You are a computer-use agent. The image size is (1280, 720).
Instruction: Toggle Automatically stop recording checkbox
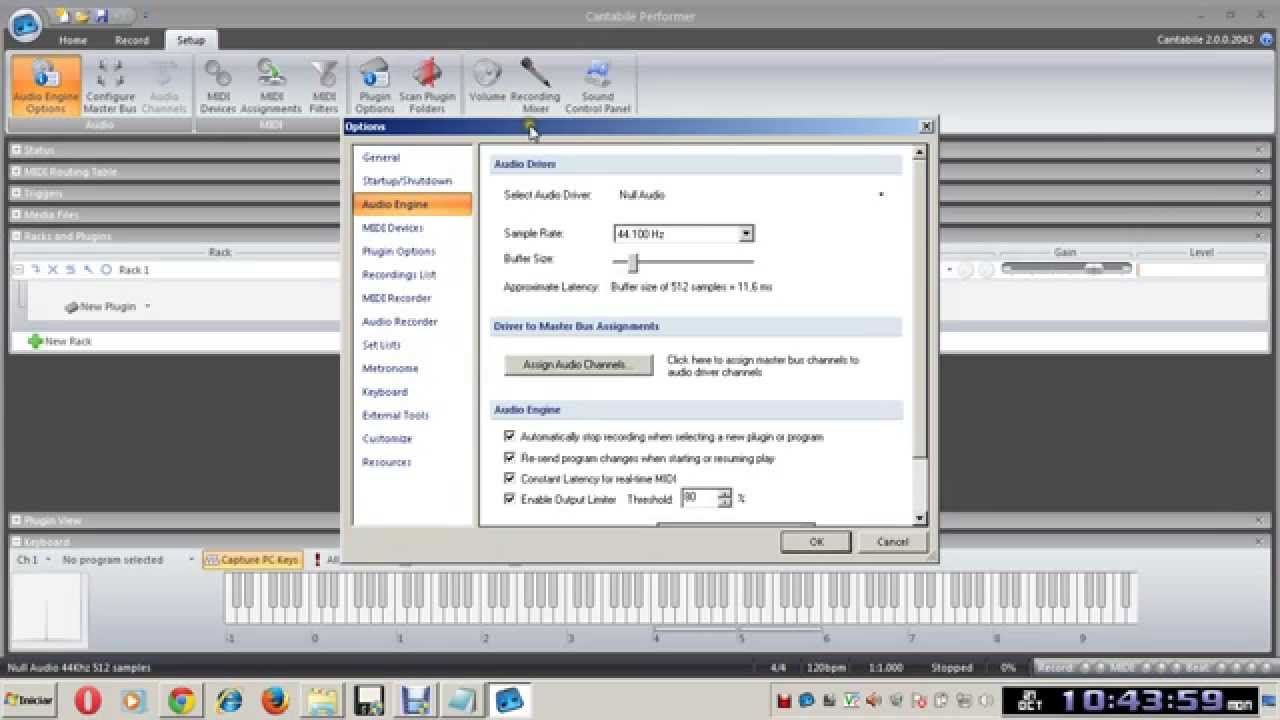click(509, 437)
